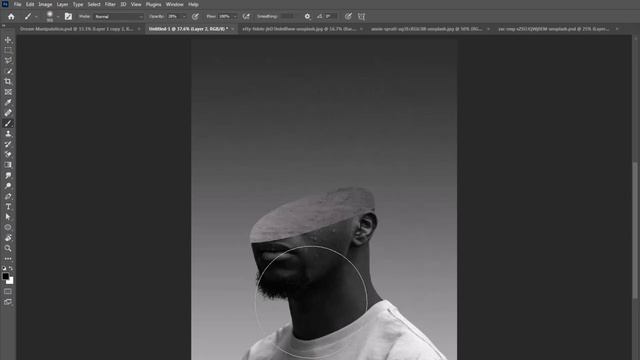The width and height of the screenshot is (640, 360).
Task: Select the Hand tool
Action: pyautogui.click(x=8, y=238)
